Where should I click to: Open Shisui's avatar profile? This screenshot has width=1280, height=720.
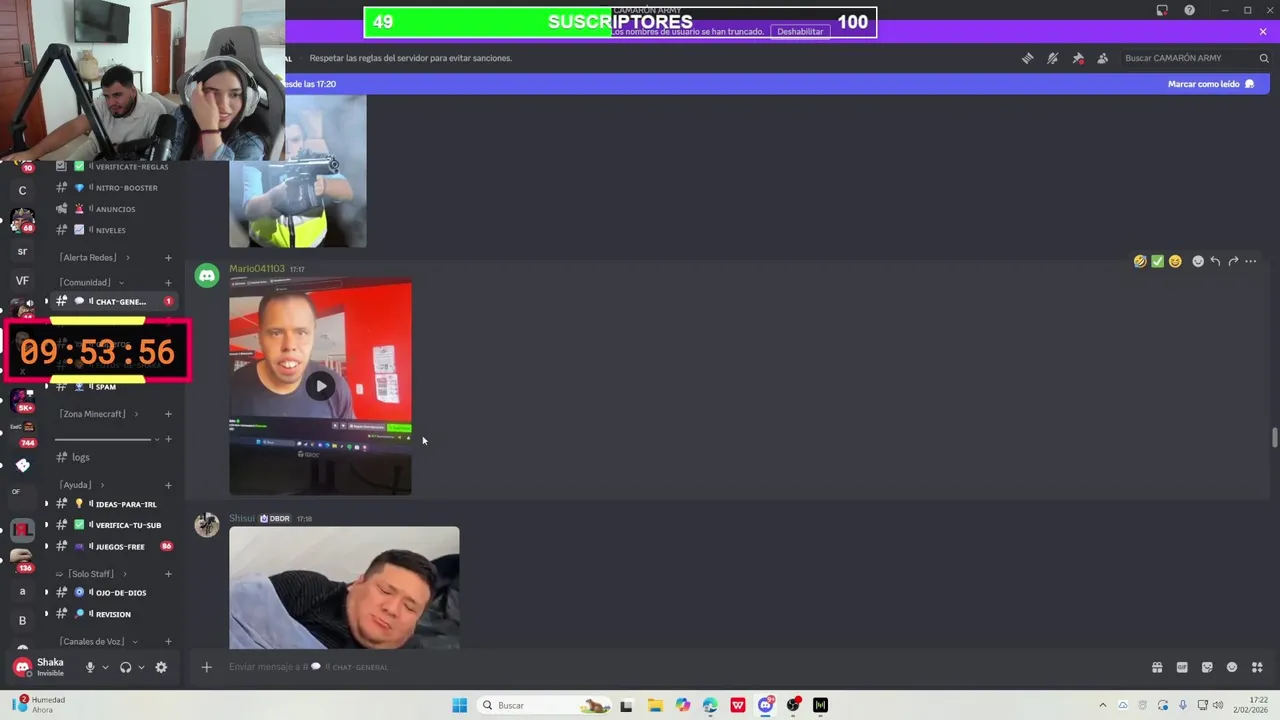pyautogui.click(x=207, y=524)
